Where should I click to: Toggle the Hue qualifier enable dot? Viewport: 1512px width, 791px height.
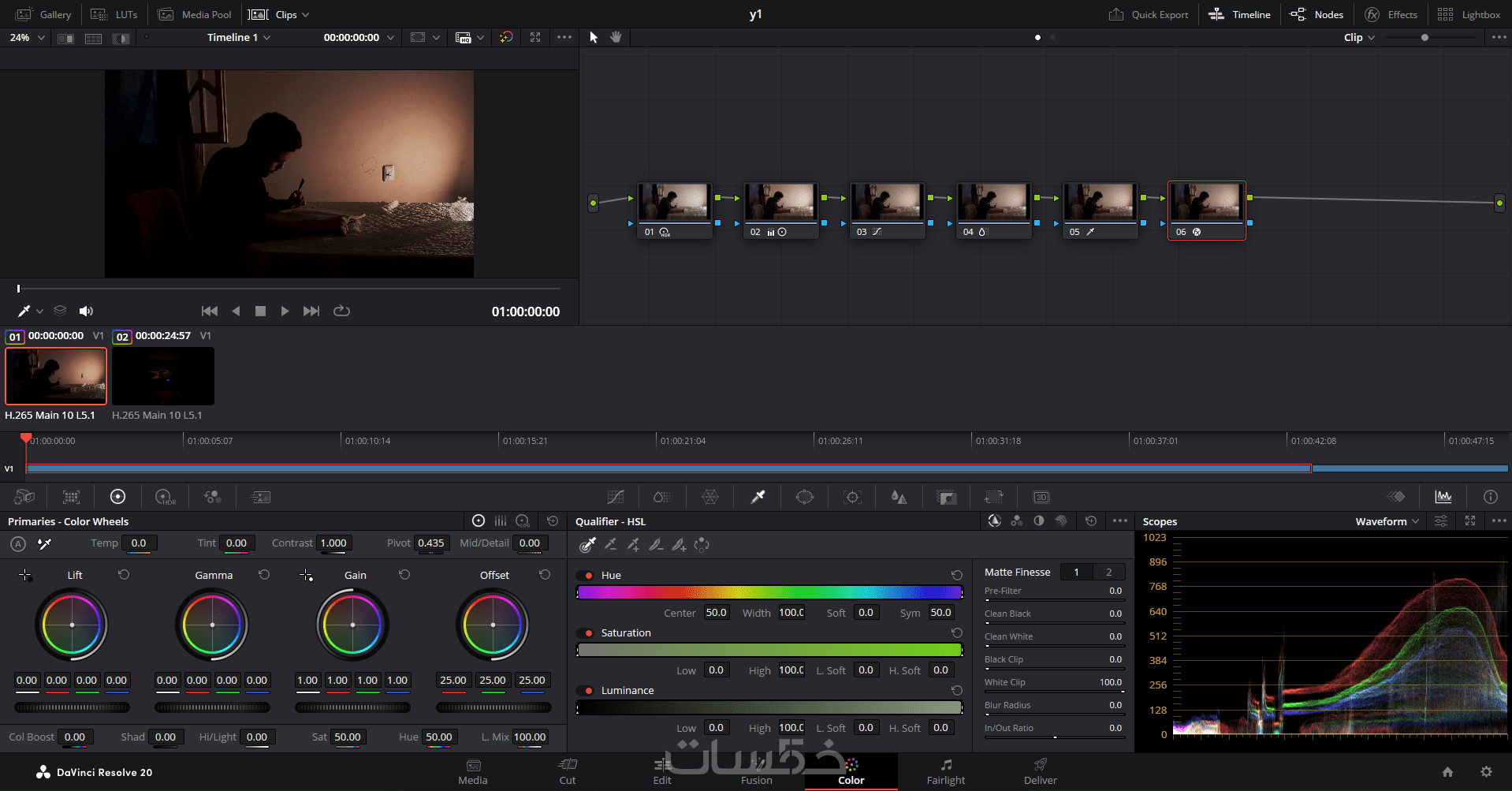(x=589, y=576)
